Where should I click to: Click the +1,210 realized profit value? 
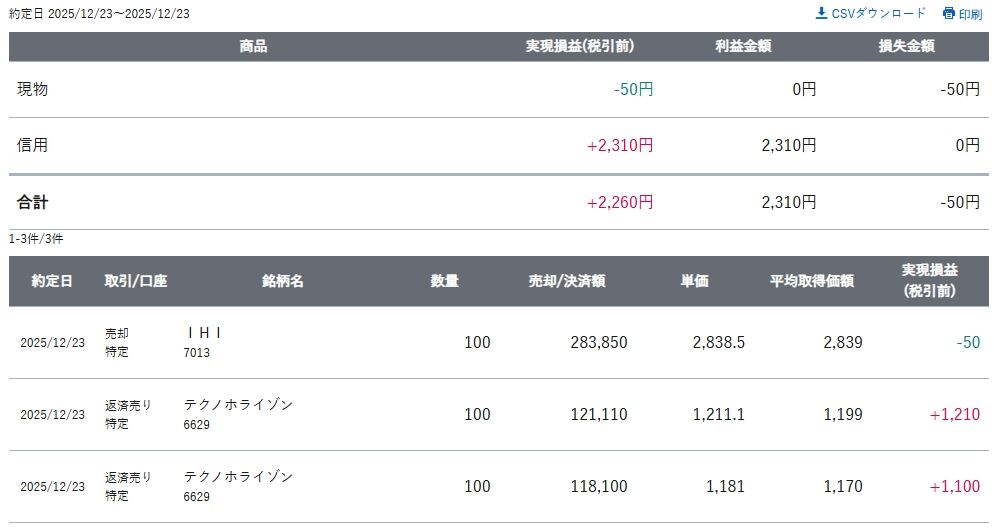tap(954, 414)
